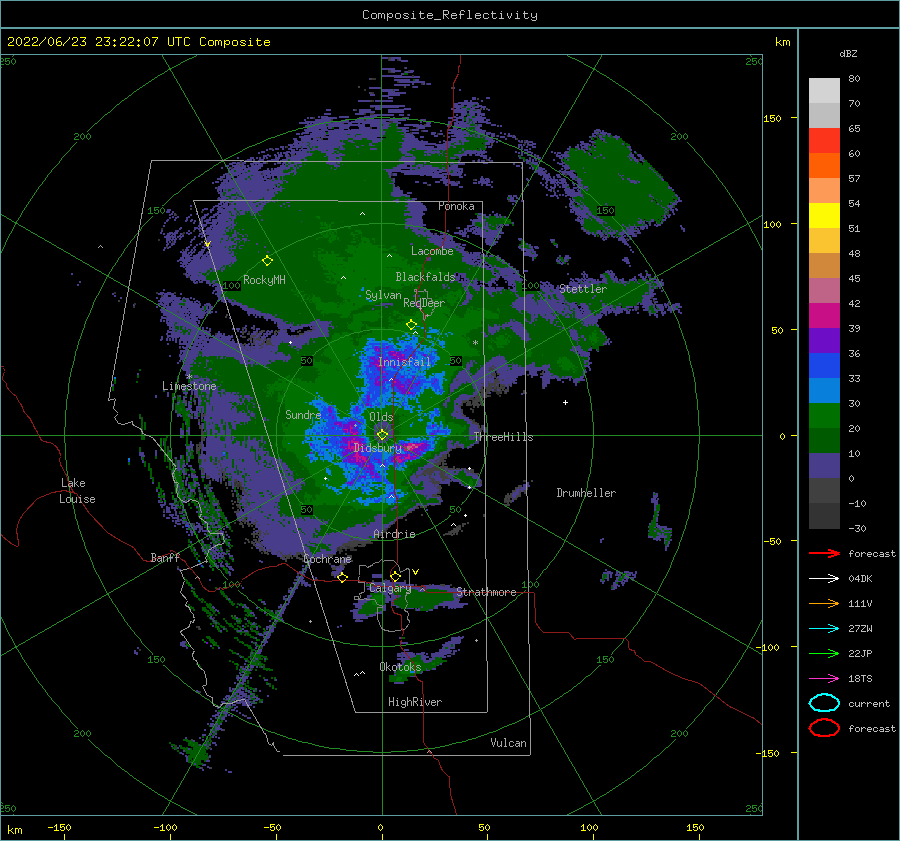
Task: Click the Lacombe city label
Action: (432, 251)
